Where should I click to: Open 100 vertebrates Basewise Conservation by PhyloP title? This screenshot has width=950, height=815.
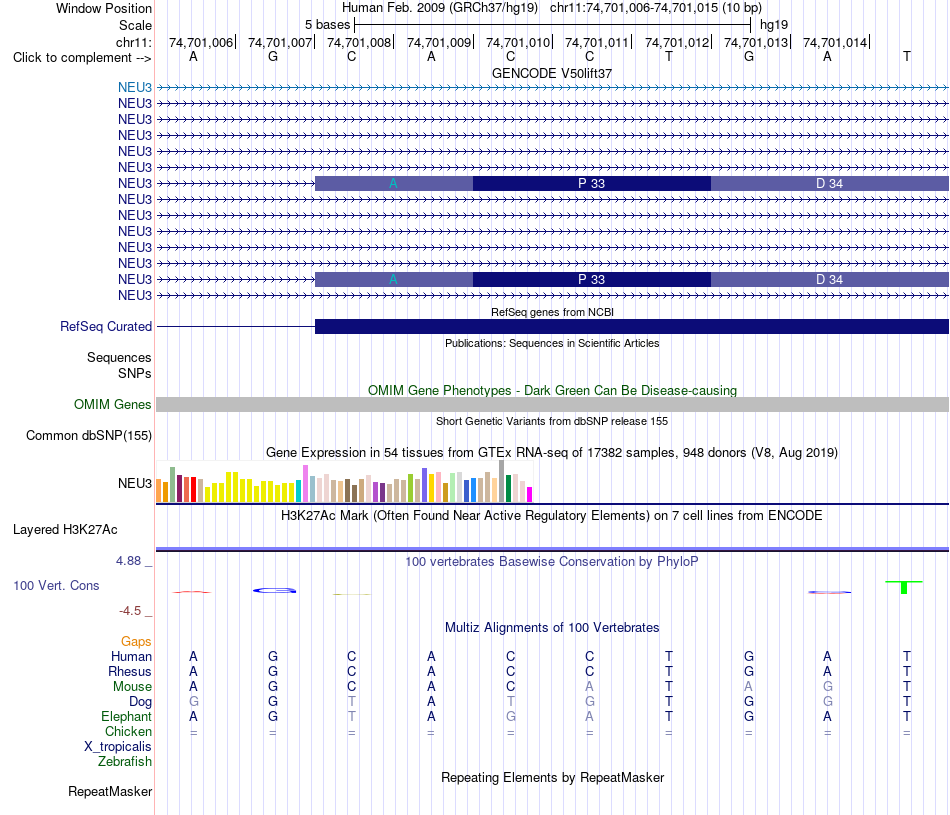click(552, 562)
